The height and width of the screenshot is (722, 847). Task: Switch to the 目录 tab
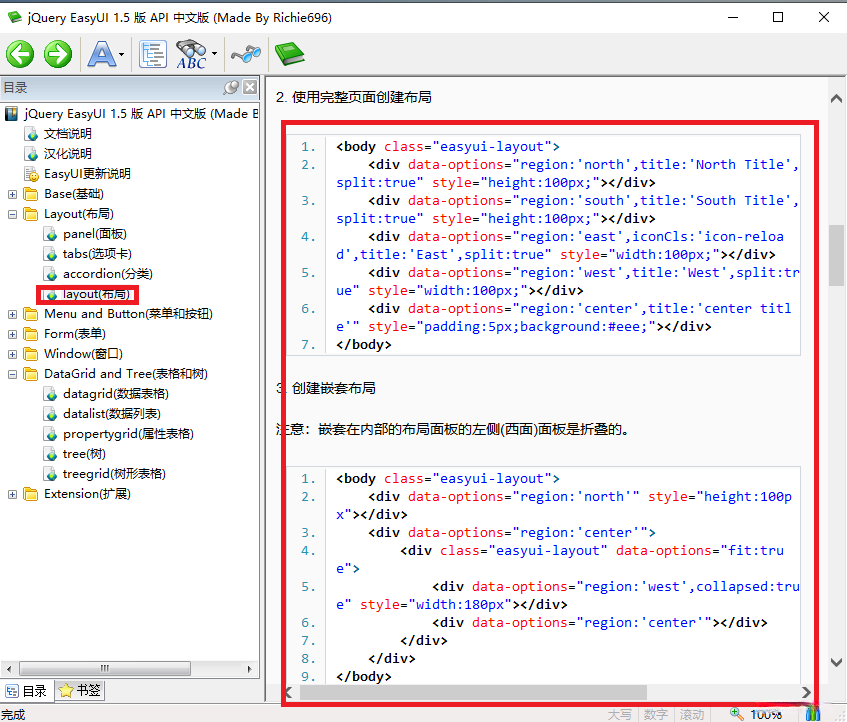pyautogui.click(x=26, y=690)
